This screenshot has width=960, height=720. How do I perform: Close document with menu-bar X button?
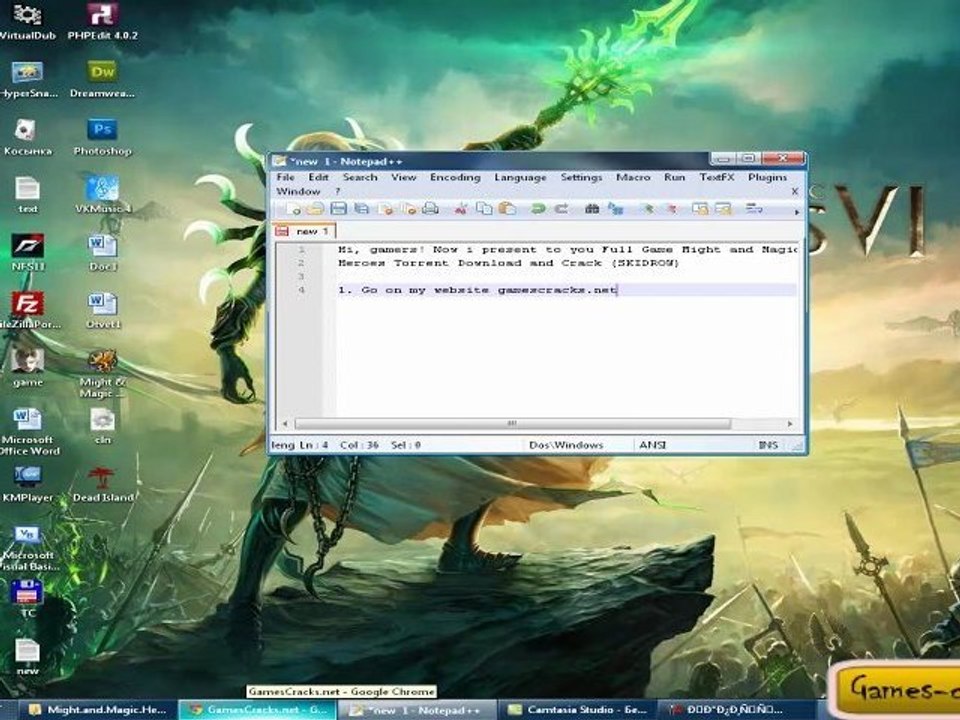[795, 192]
